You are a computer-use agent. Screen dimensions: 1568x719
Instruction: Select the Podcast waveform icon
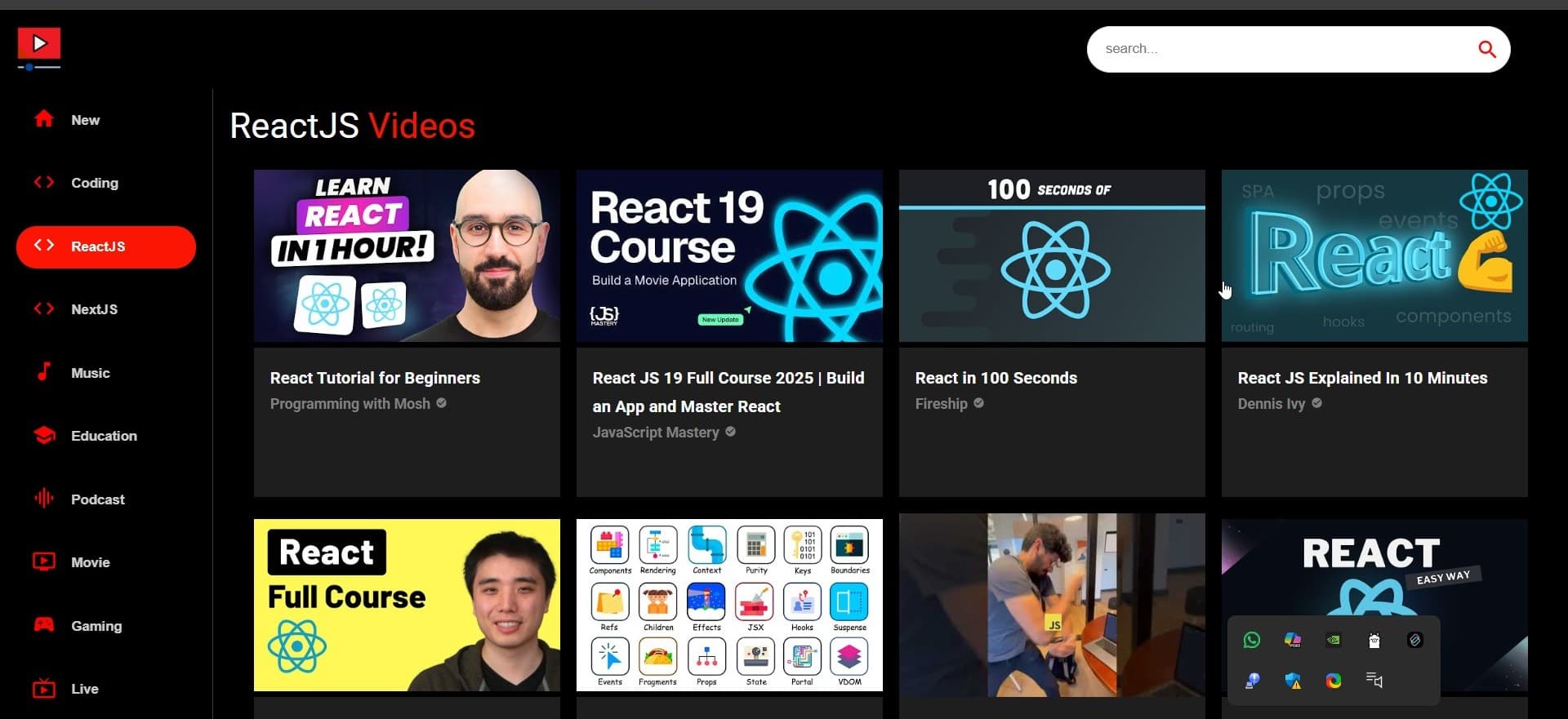pyautogui.click(x=44, y=499)
